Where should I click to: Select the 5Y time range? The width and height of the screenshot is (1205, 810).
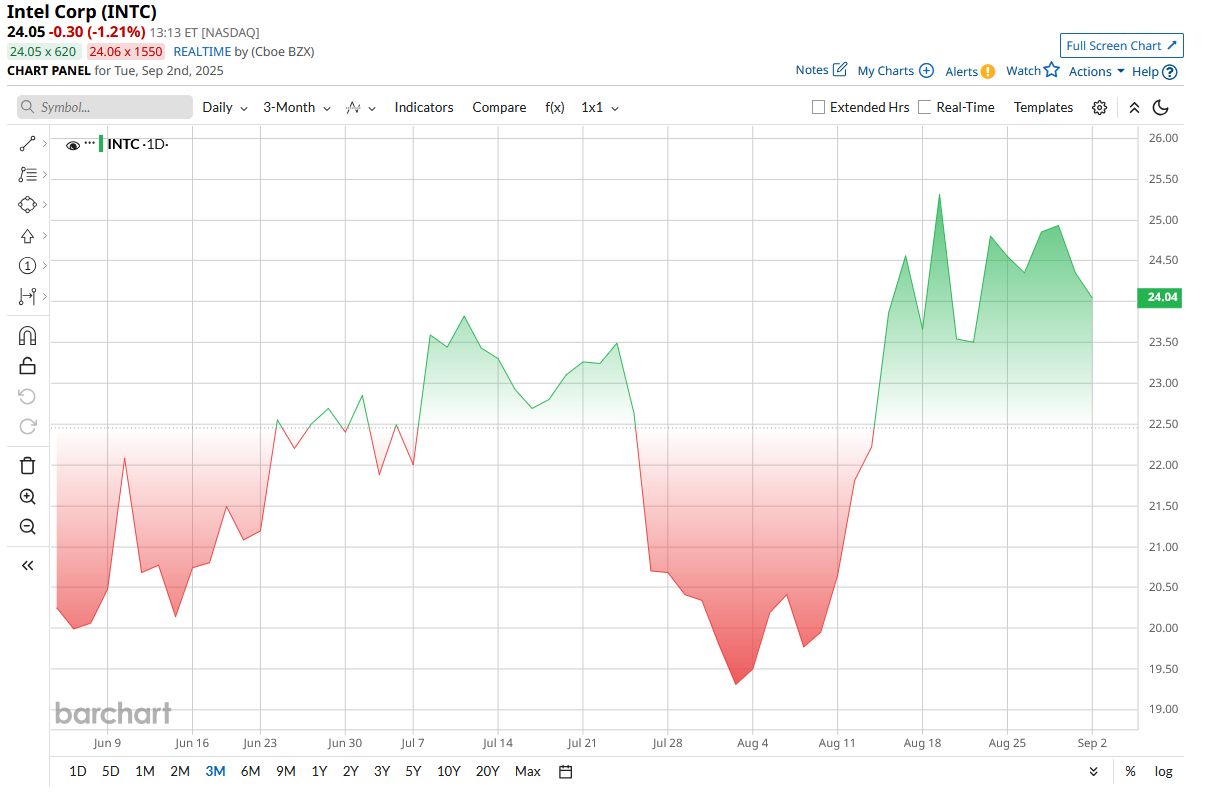tap(413, 771)
